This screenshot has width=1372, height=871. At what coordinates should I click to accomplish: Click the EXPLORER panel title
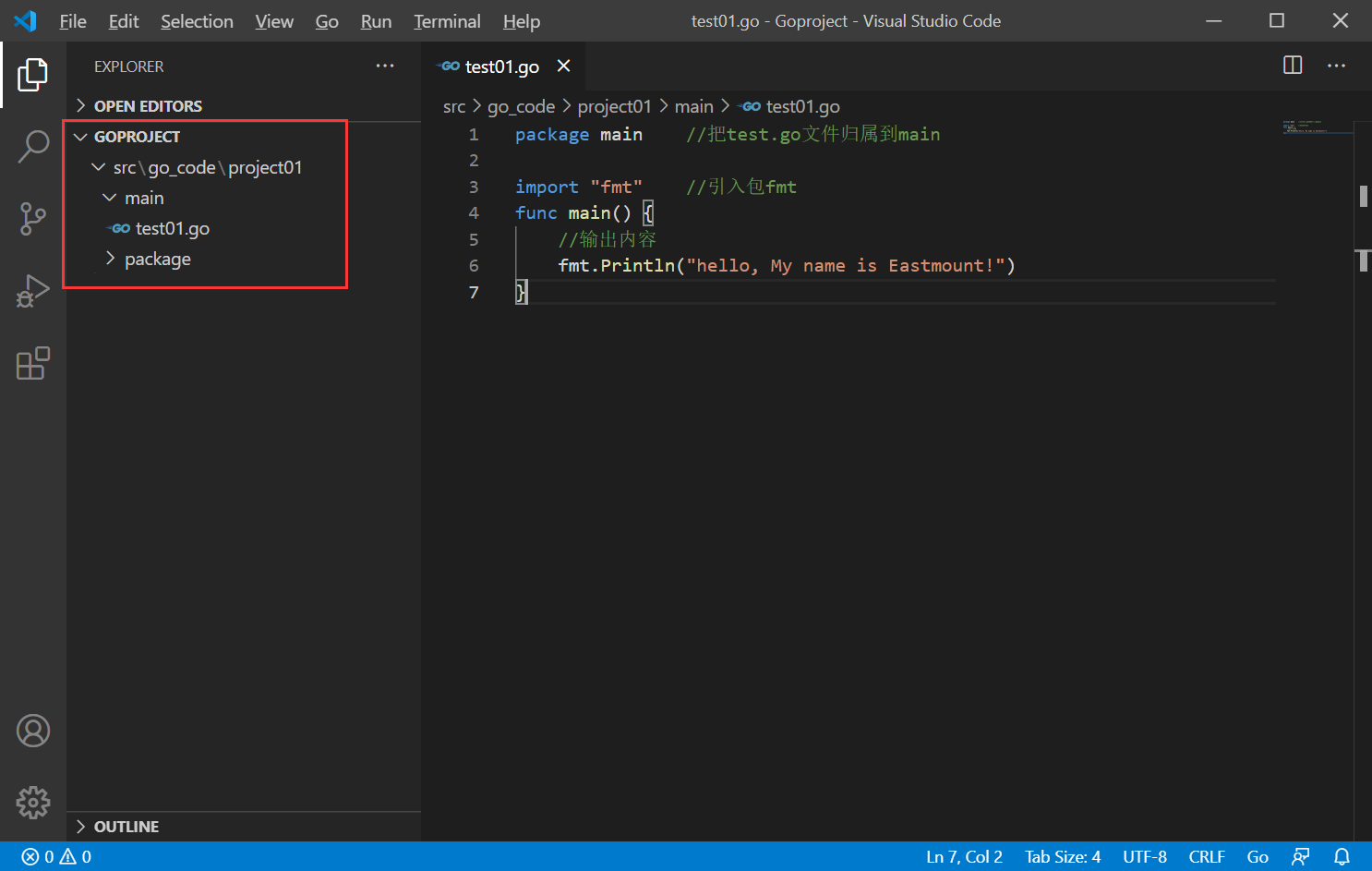(128, 67)
